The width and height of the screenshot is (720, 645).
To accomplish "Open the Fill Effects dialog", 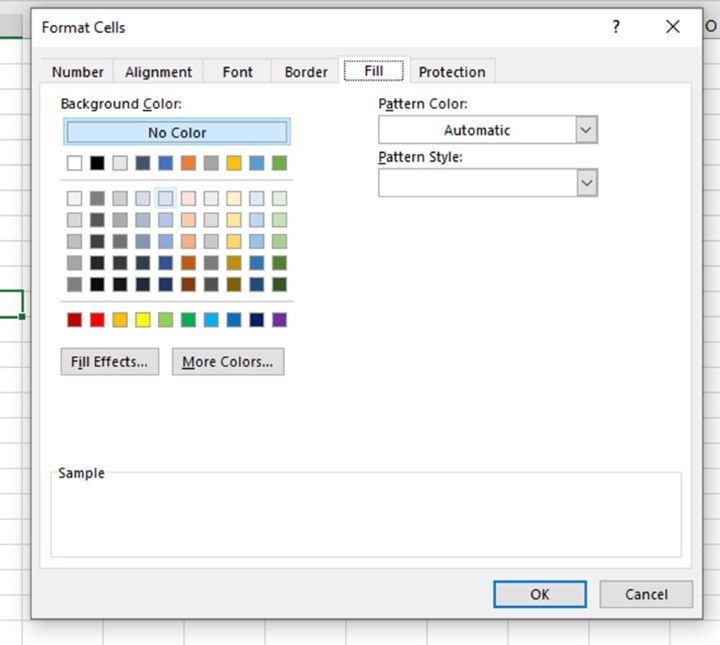I will pos(109,362).
